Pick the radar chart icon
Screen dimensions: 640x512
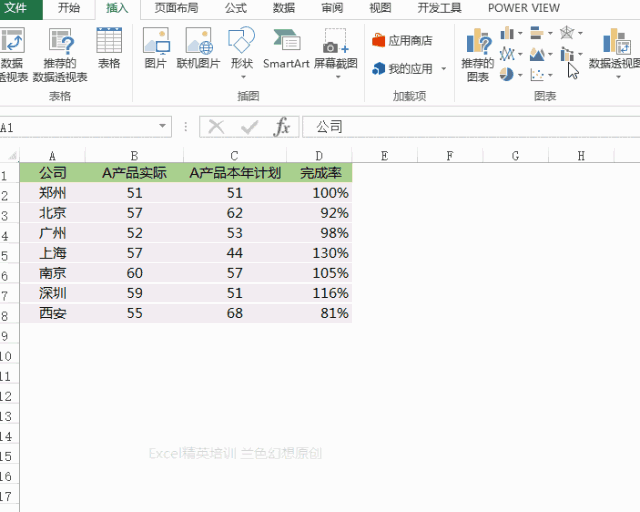568,33
